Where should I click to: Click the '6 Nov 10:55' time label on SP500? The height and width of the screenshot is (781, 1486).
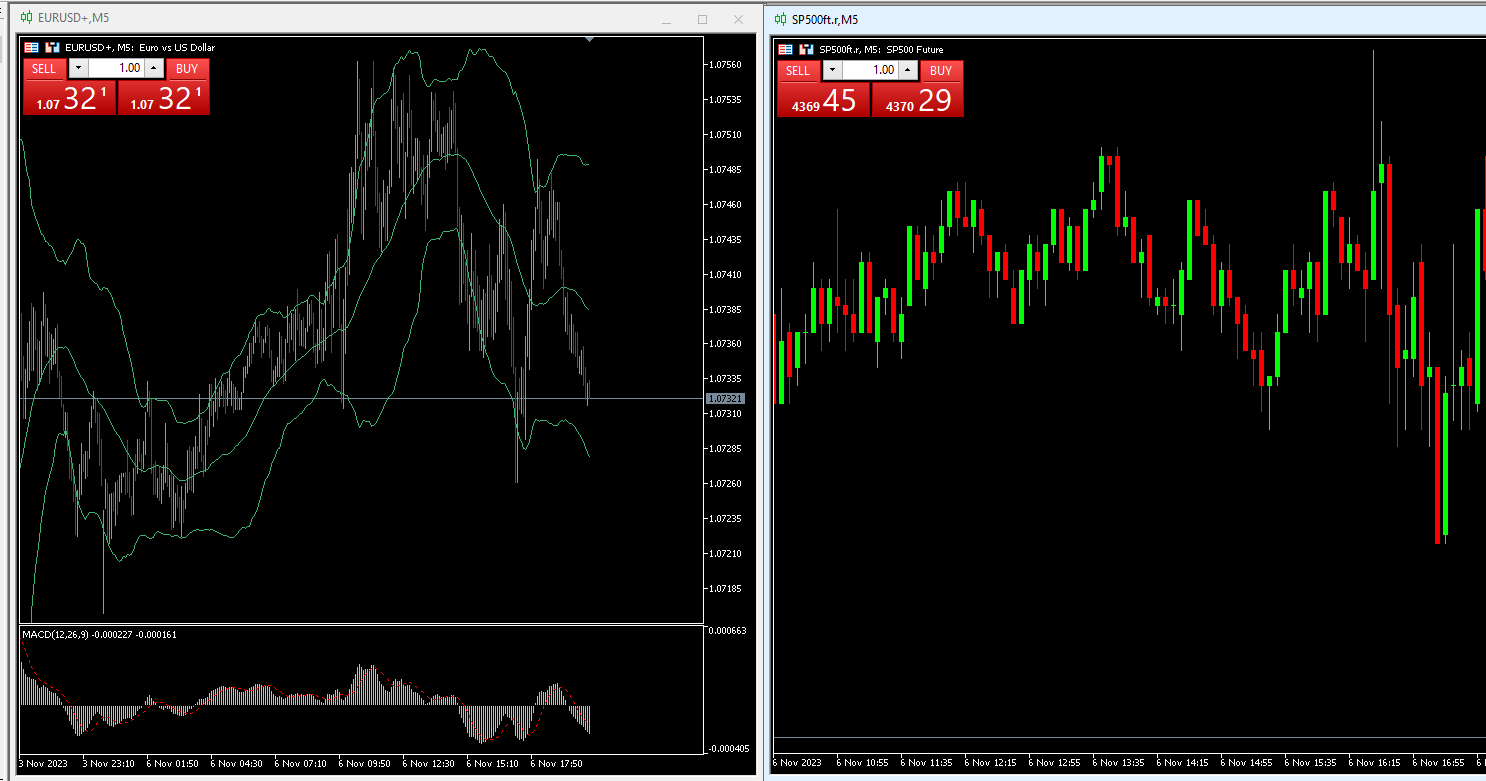[862, 763]
